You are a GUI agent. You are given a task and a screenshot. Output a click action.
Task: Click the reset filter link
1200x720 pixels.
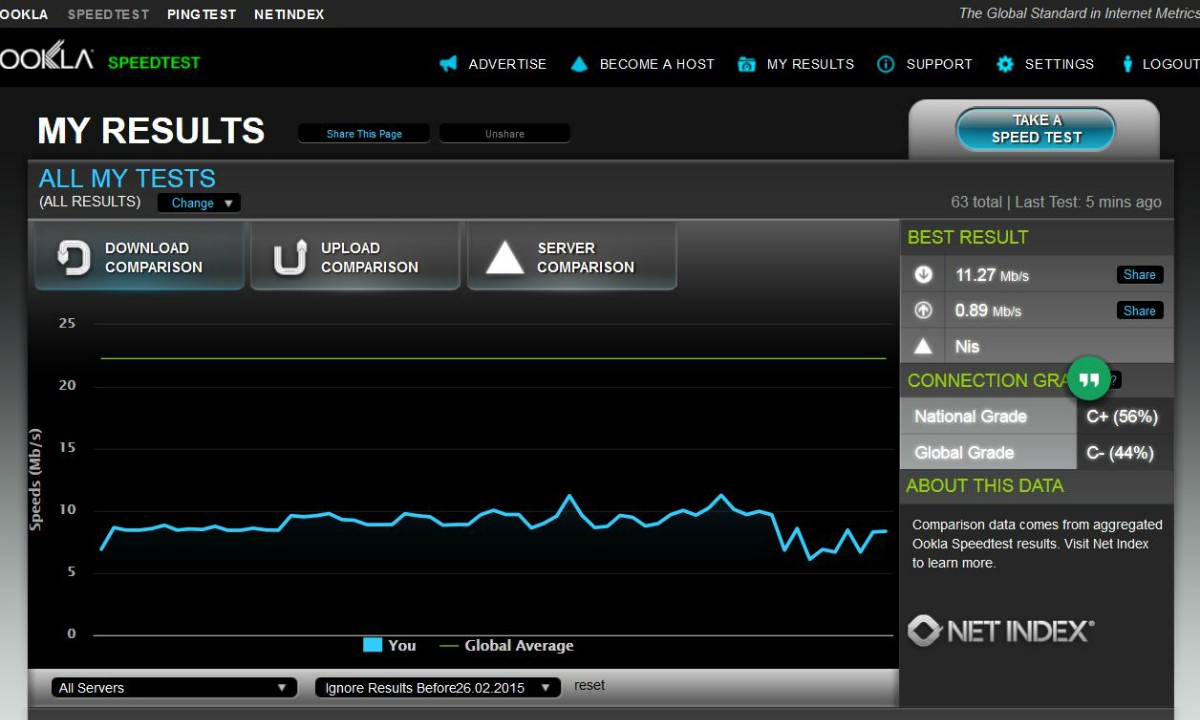point(589,686)
